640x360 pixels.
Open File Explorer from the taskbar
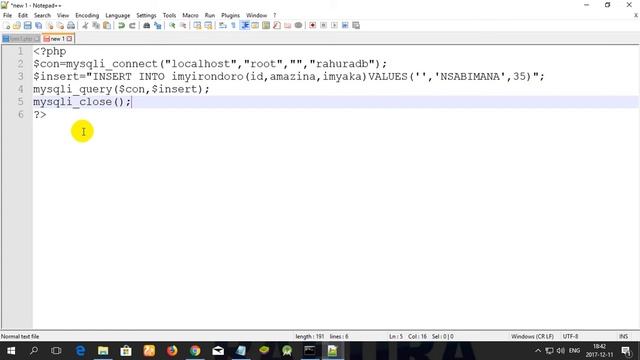click(x=103, y=351)
